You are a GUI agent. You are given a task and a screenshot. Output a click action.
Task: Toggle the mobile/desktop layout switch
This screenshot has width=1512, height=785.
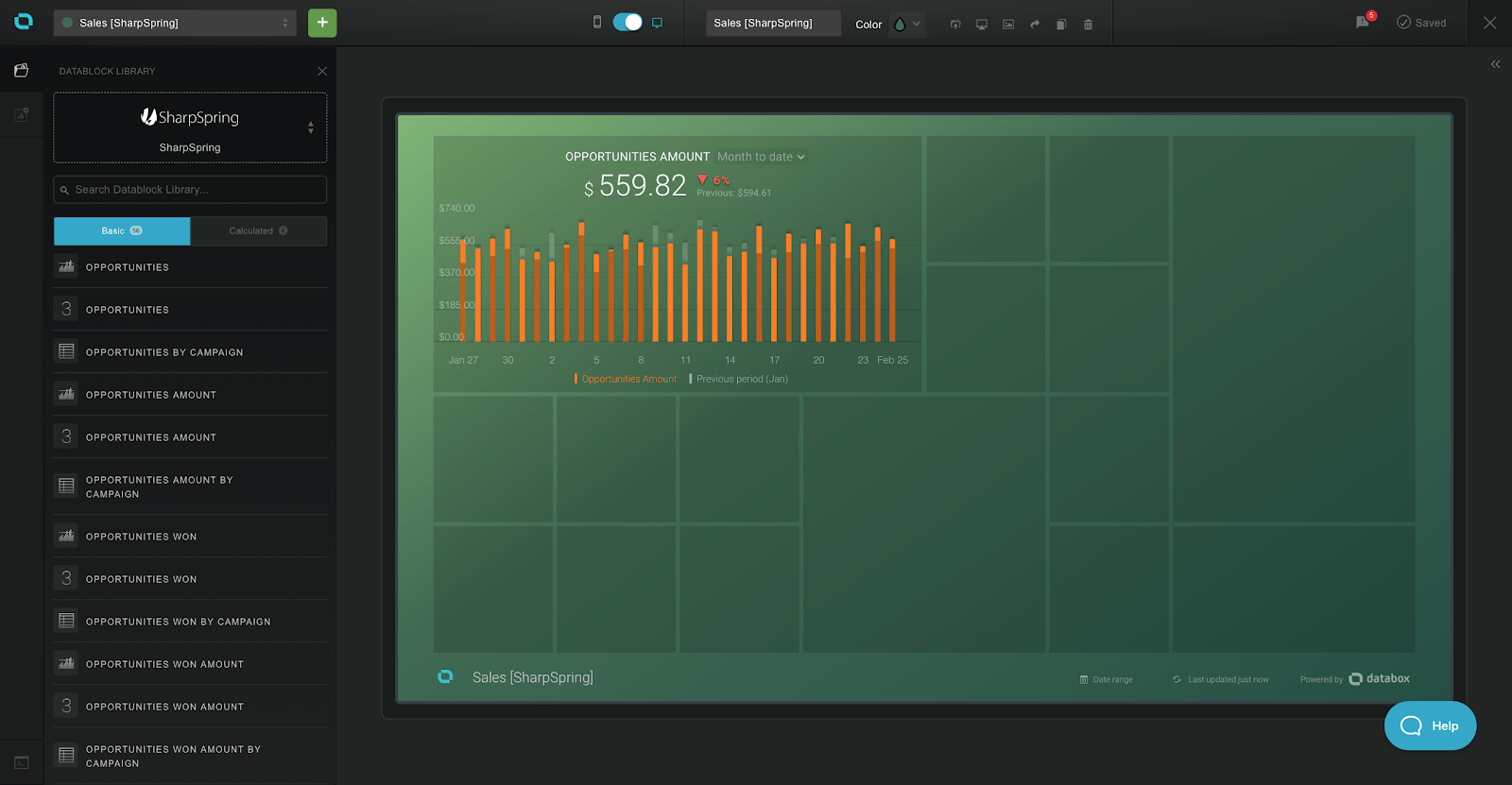pyautogui.click(x=627, y=22)
